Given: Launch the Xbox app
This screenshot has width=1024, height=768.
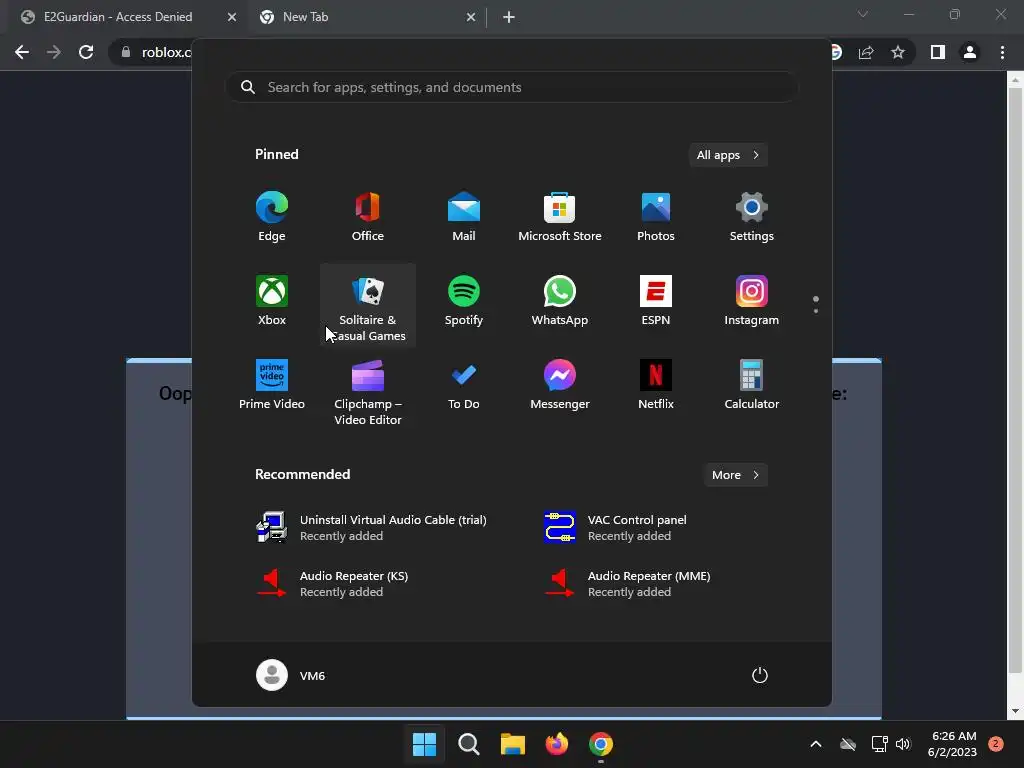Looking at the screenshot, I should [272, 300].
